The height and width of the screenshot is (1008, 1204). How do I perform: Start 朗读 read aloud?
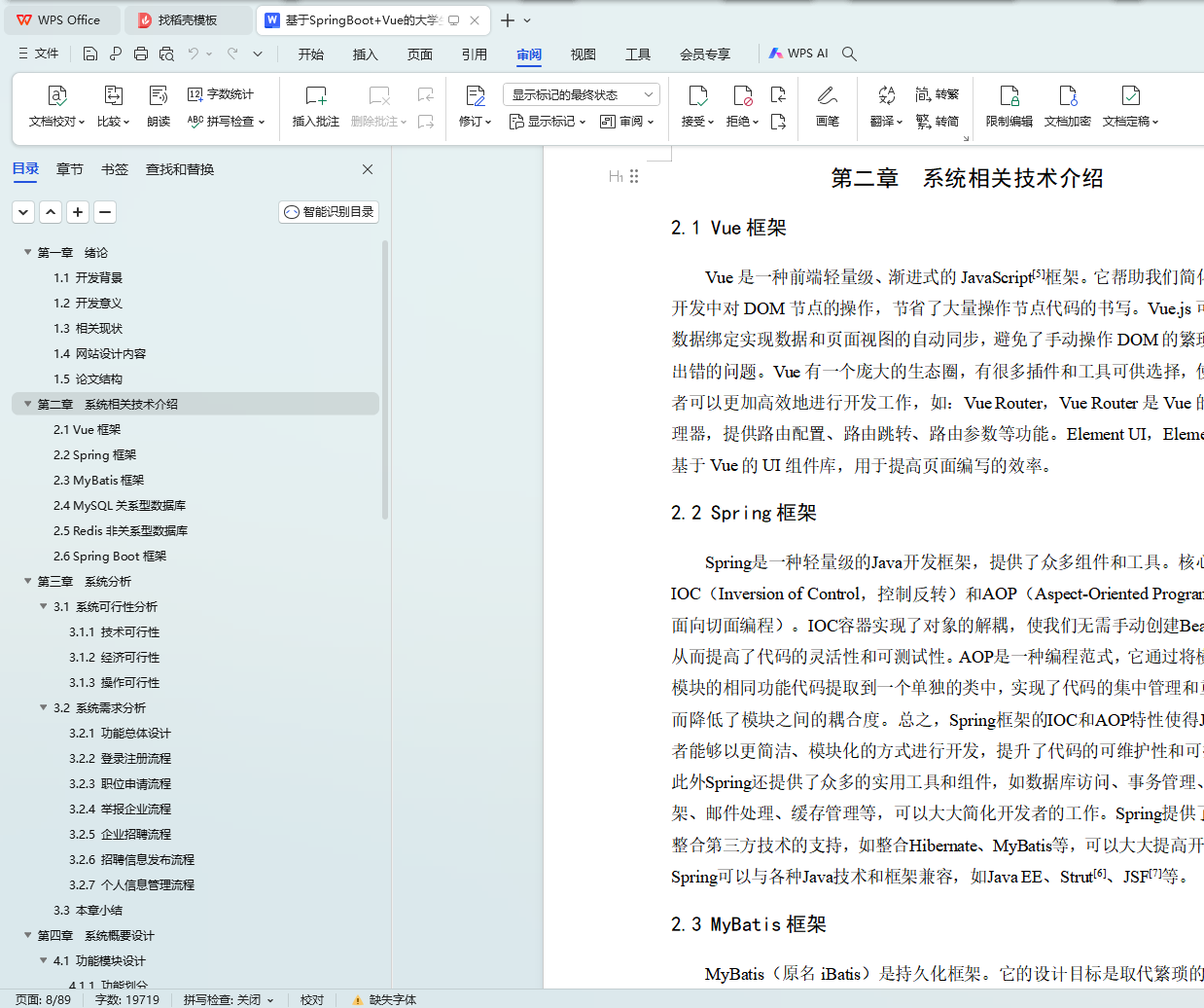[159, 107]
